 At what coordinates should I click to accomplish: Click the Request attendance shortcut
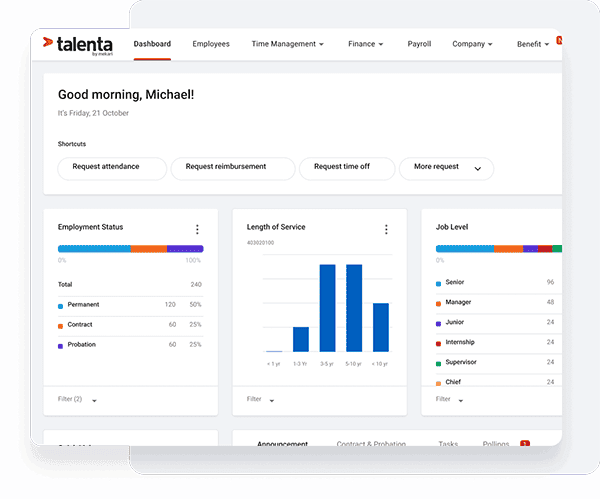[112, 169]
